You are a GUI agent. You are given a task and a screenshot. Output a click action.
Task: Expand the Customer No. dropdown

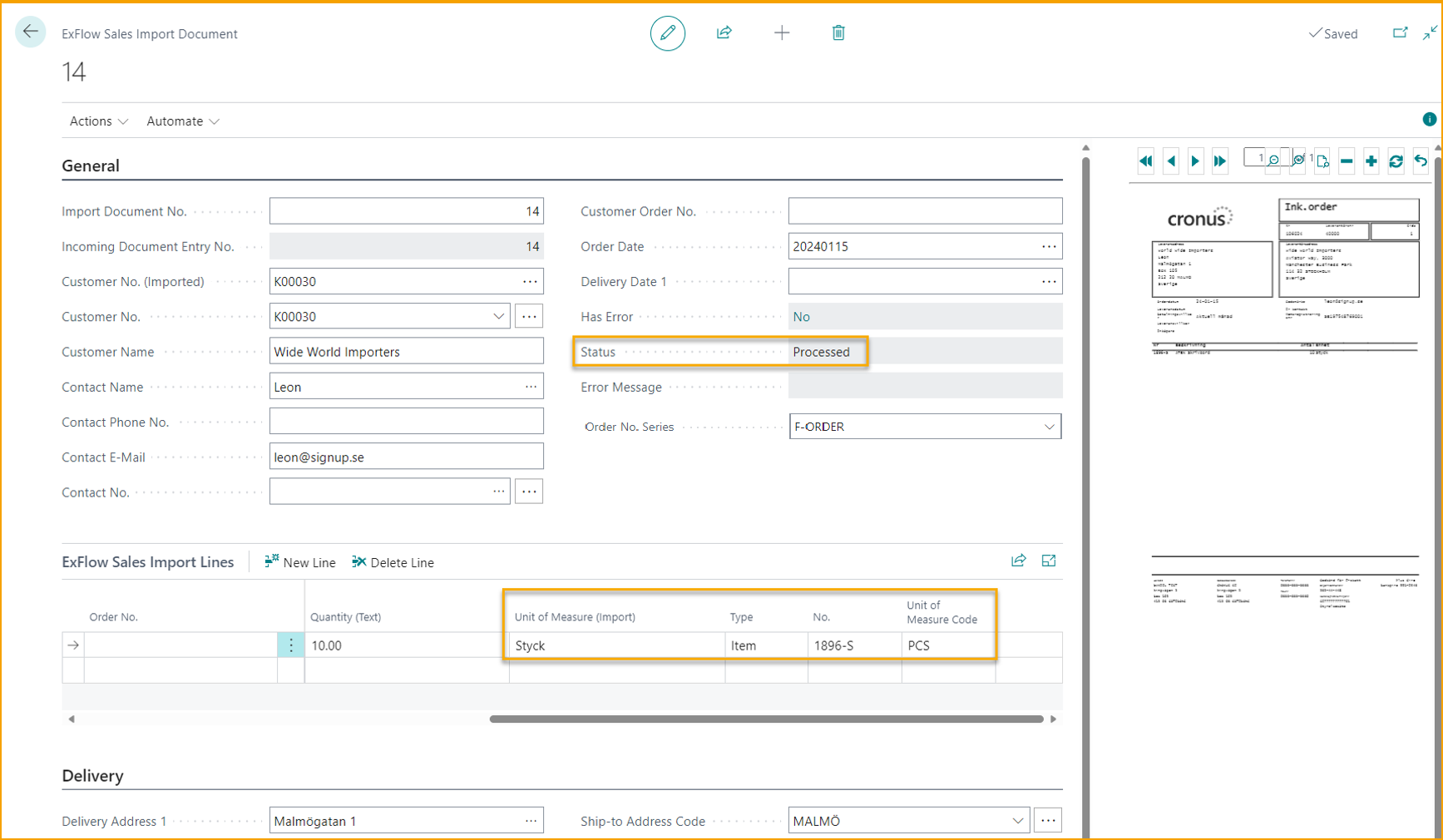coord(498,317)
